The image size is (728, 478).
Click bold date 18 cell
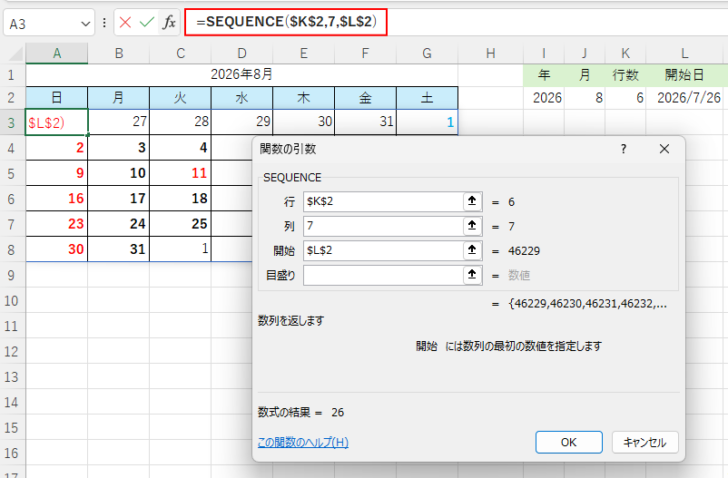tap(181, 199)
